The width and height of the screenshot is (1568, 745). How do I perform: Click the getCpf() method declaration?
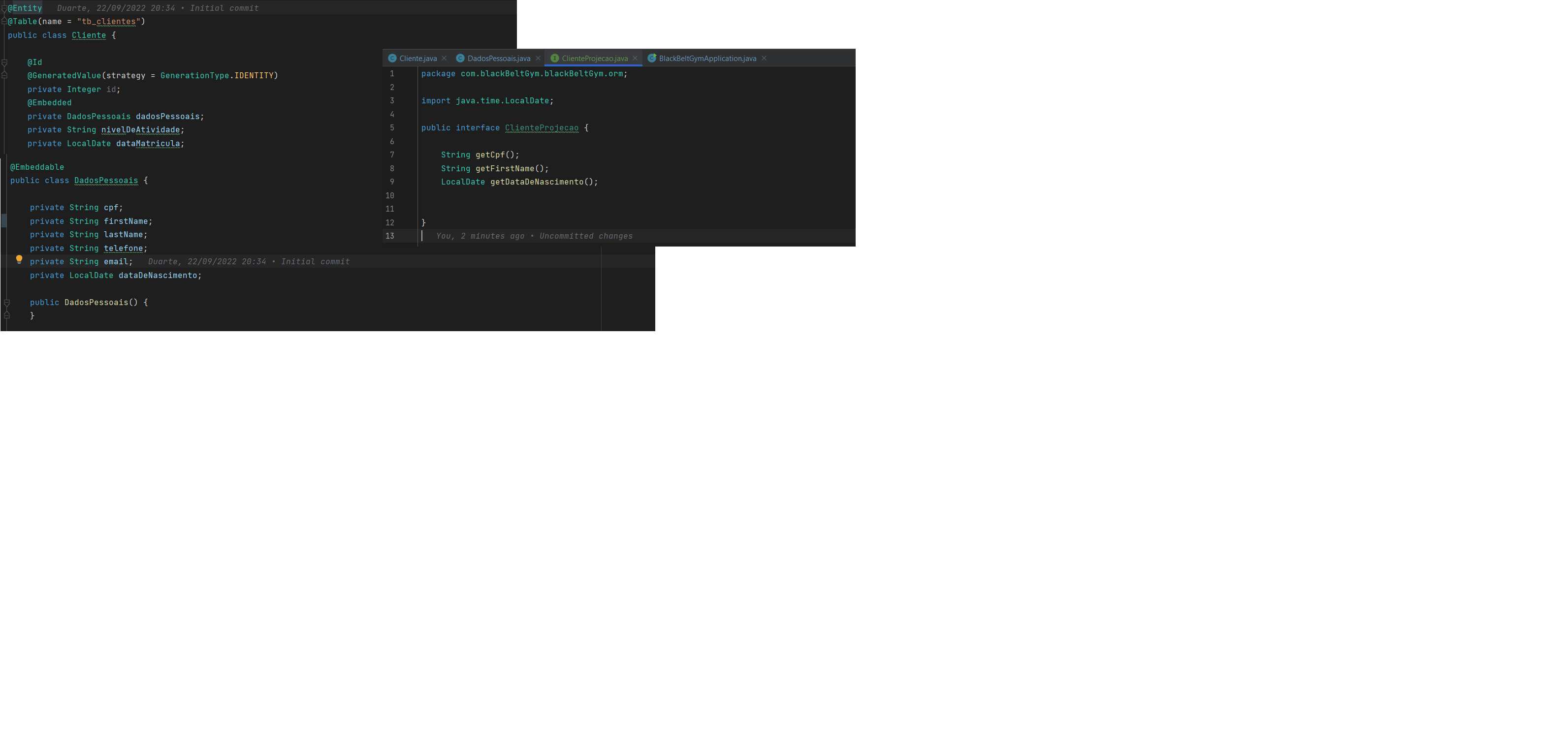coord(480,155)
